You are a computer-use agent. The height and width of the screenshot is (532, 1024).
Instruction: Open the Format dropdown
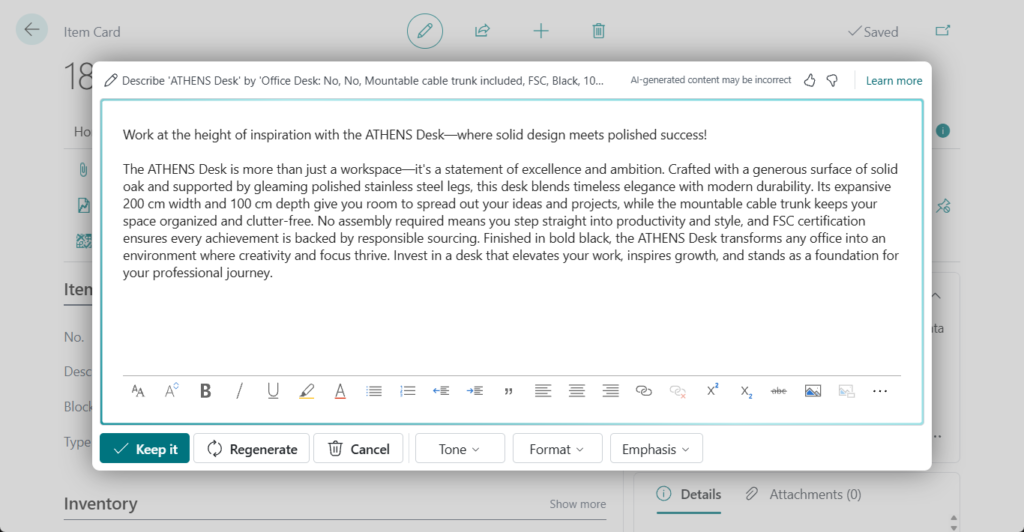tap(557, 449)
